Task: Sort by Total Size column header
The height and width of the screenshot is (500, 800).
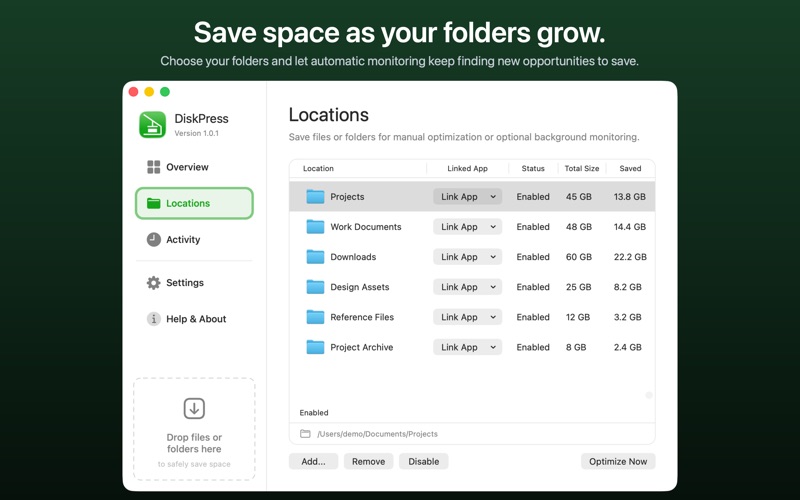Action: pyautogui.click(x=582, y=168)
